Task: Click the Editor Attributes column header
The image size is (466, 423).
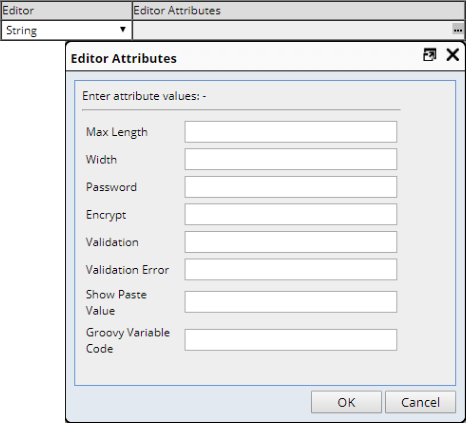Action: click(299, 10)
